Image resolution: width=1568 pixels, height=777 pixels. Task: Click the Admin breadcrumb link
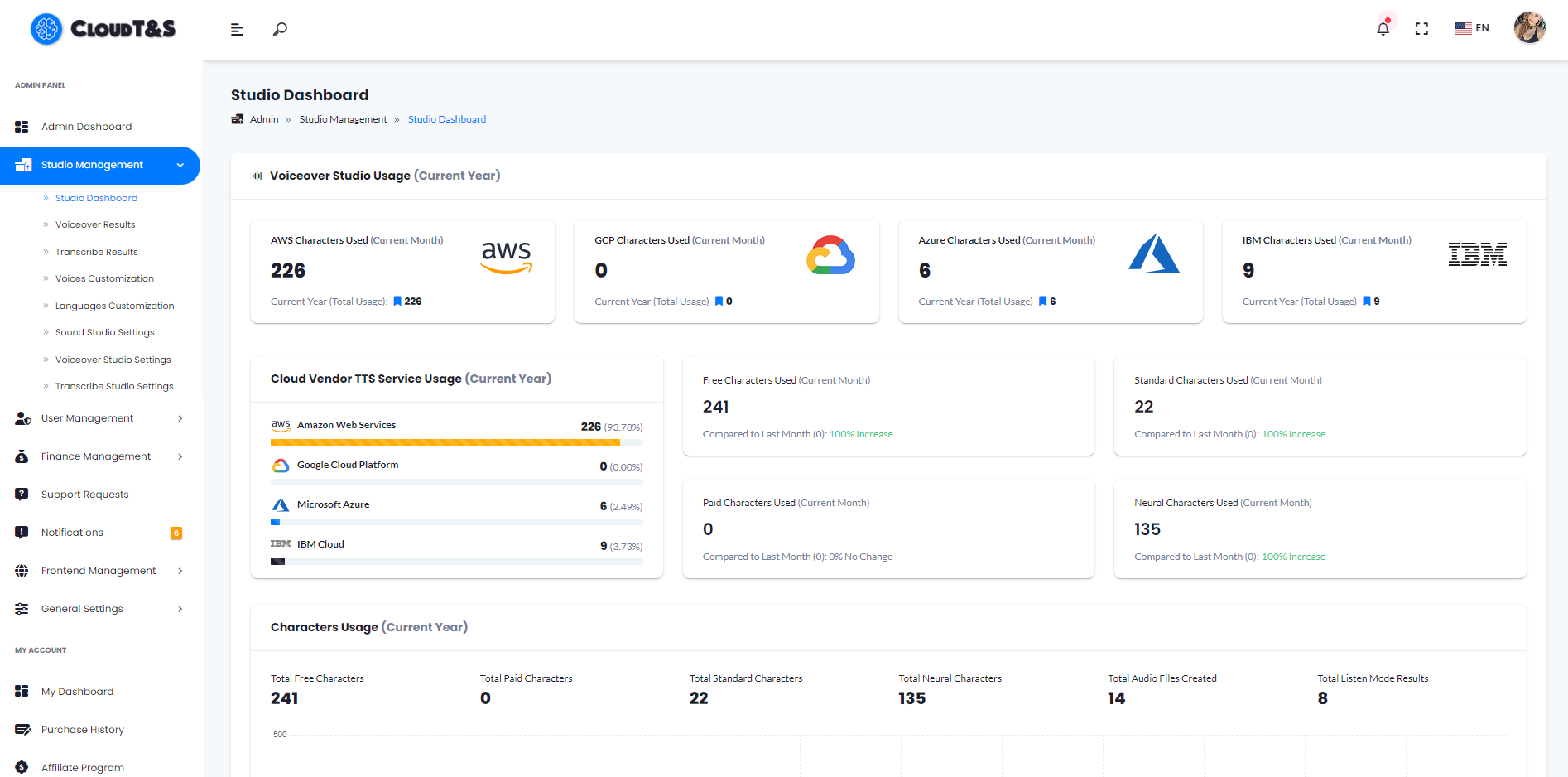coord(264,119)
